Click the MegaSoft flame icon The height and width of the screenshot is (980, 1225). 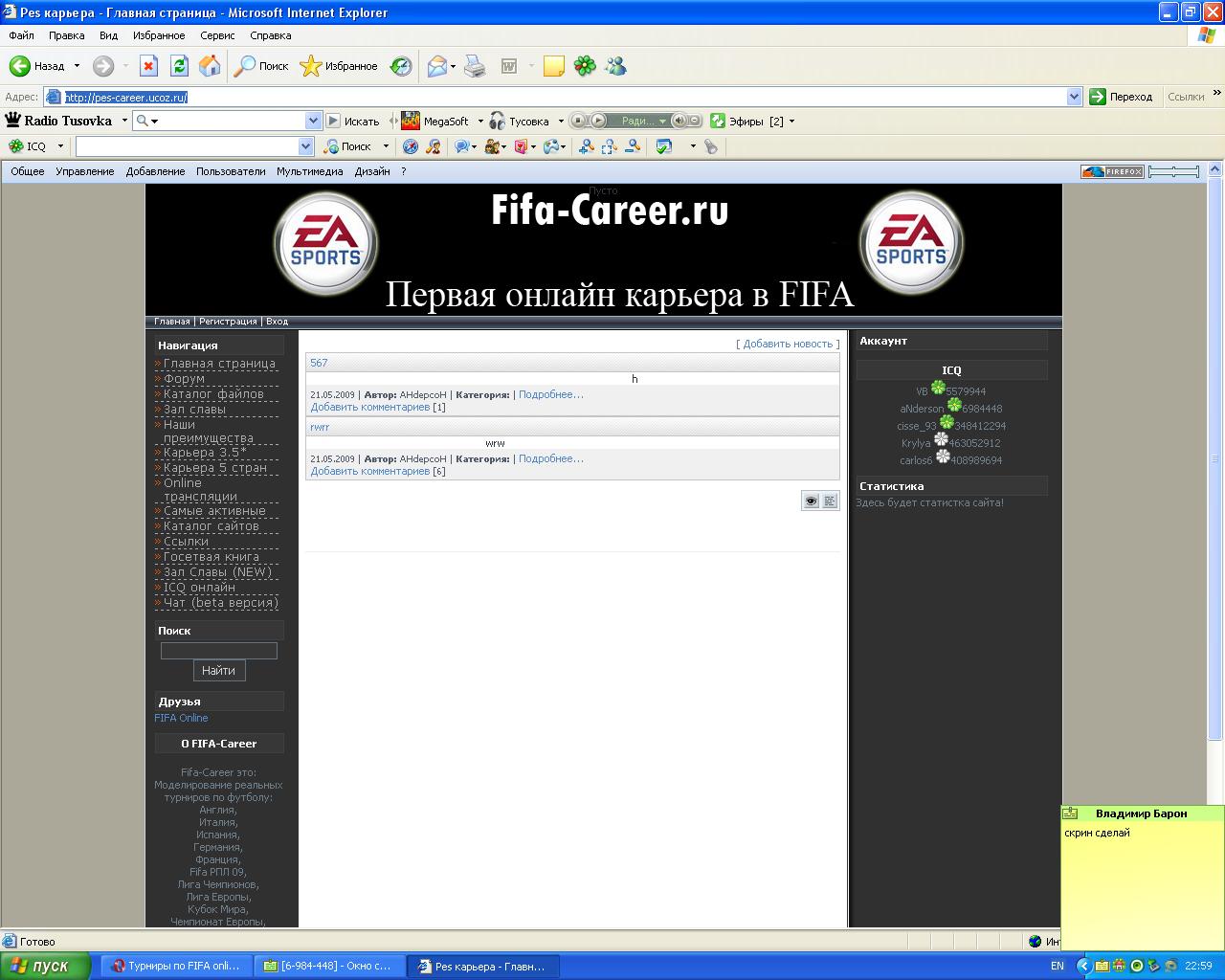click(x=410, y=121)
